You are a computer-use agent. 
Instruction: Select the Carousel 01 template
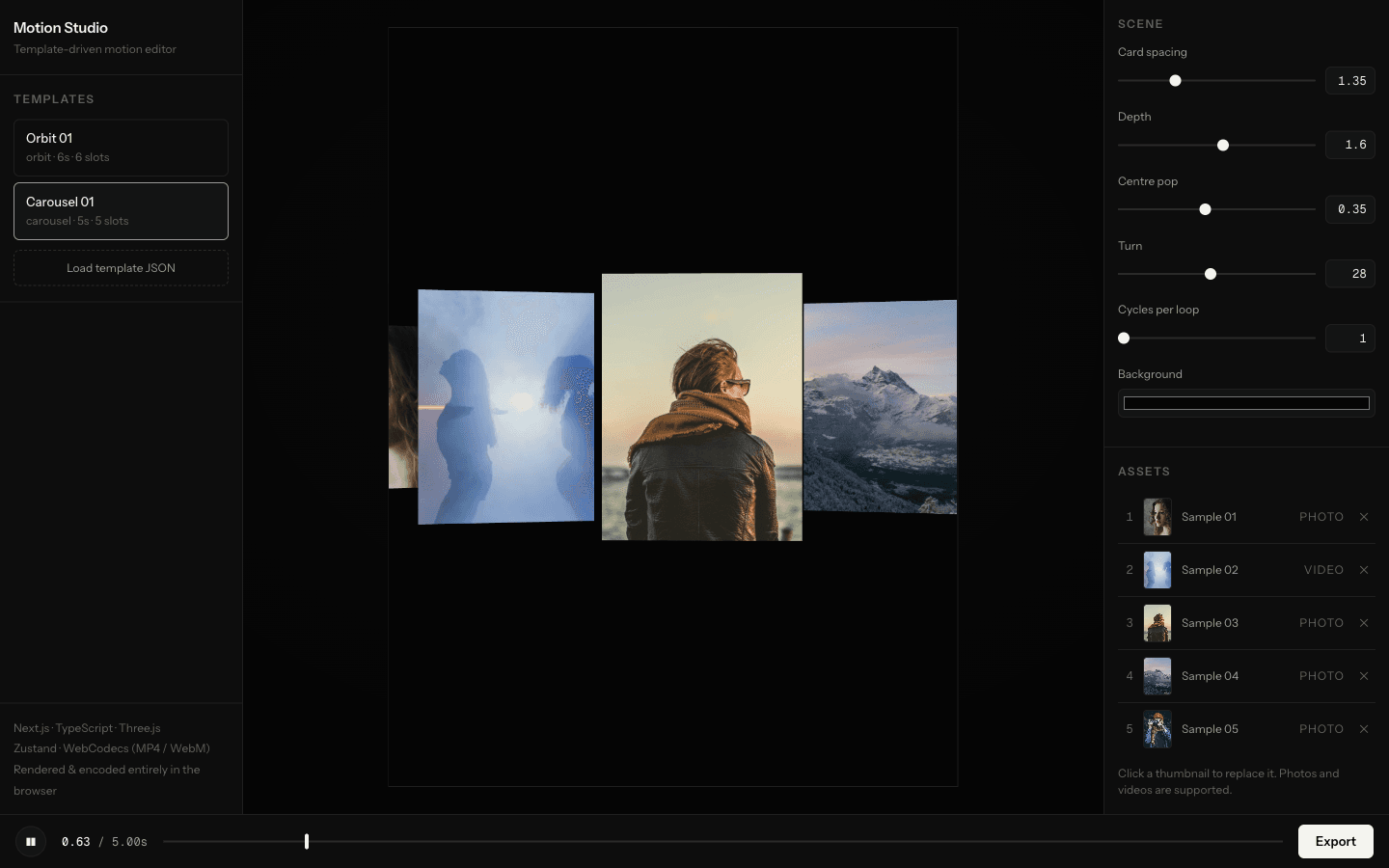(x=121, y=211)
